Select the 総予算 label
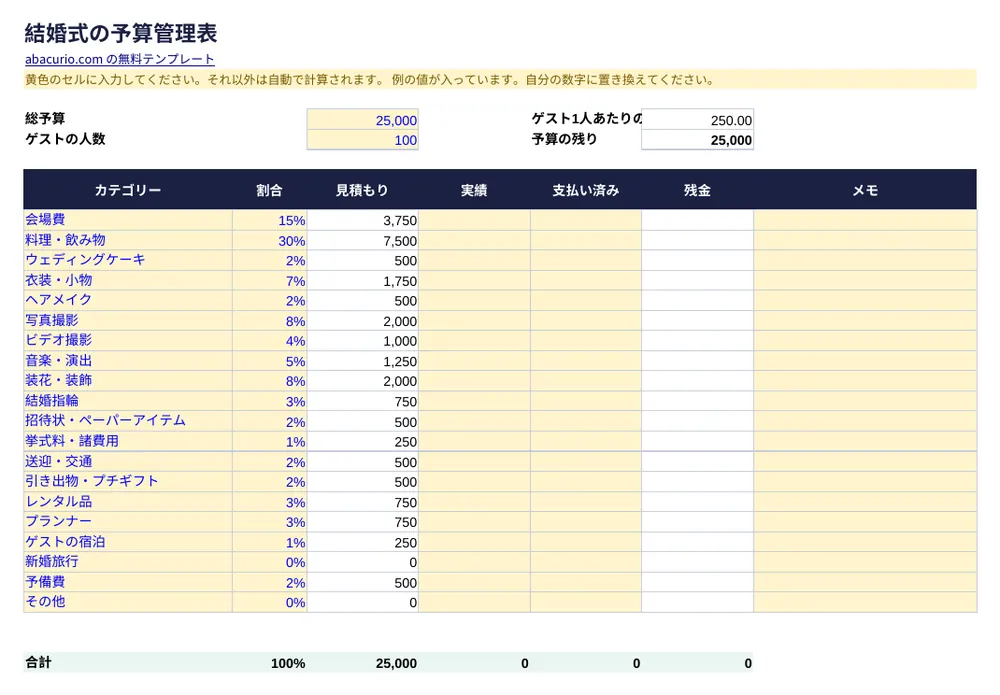The width and height of the screenshot is (1000, 695). click(45, 119)
